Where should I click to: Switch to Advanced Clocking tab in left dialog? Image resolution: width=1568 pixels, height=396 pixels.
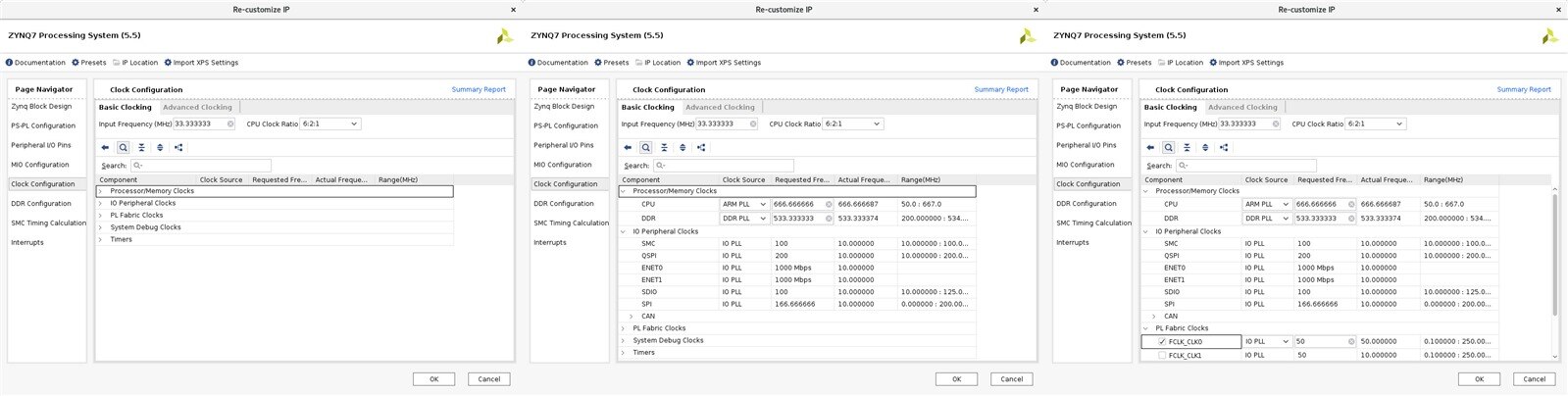197,108
